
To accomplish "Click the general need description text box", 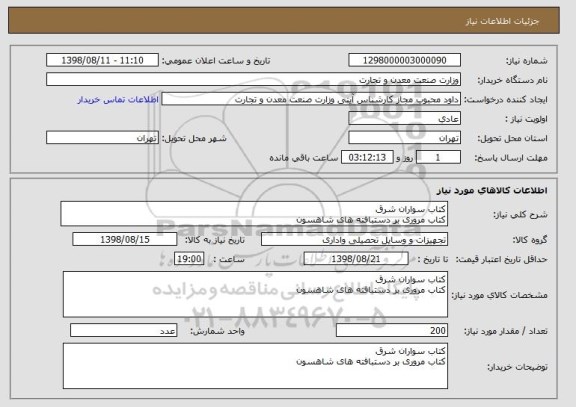I will [254, 214].
